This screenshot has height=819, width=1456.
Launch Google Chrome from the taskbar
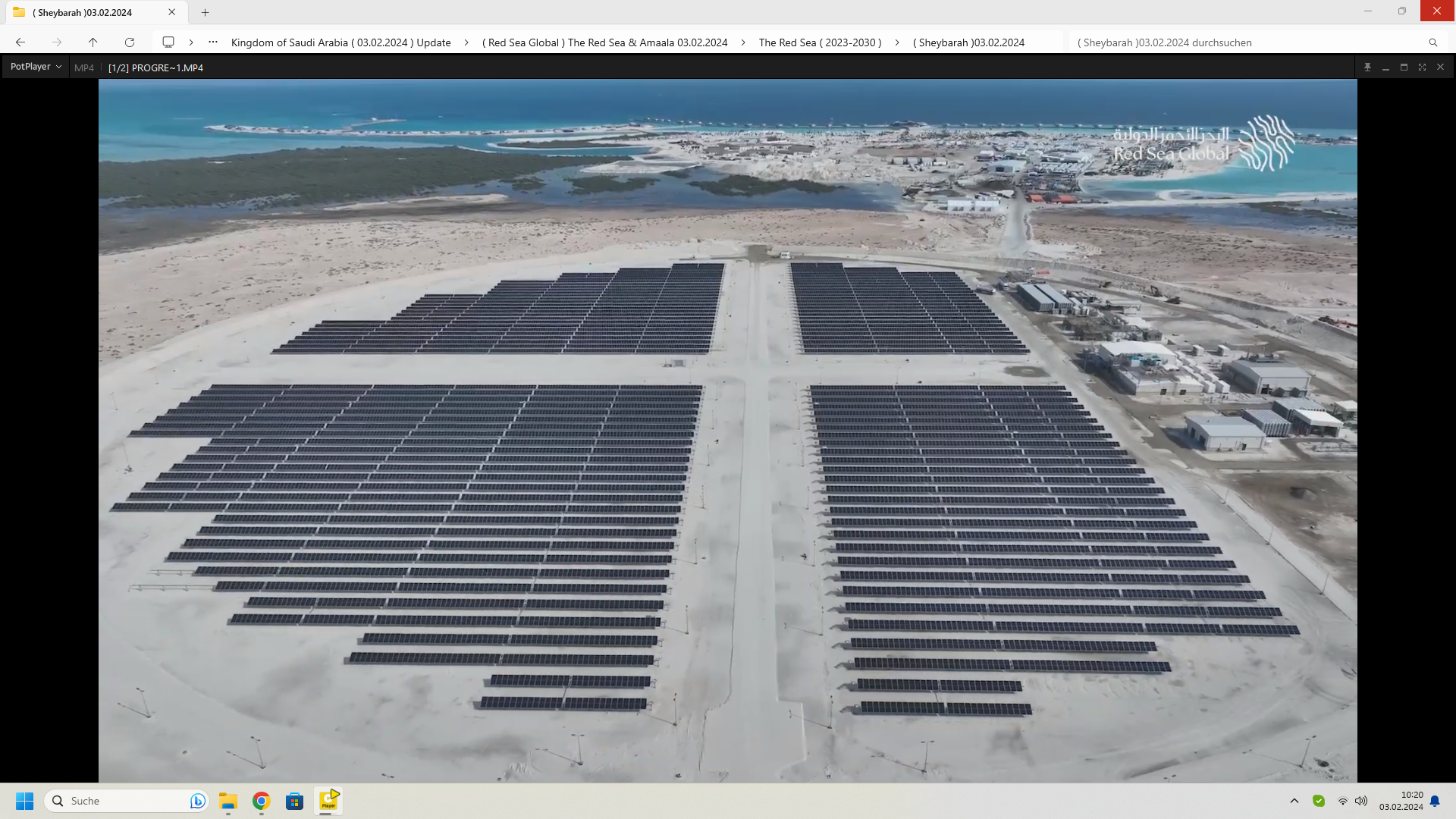[262, 801]
